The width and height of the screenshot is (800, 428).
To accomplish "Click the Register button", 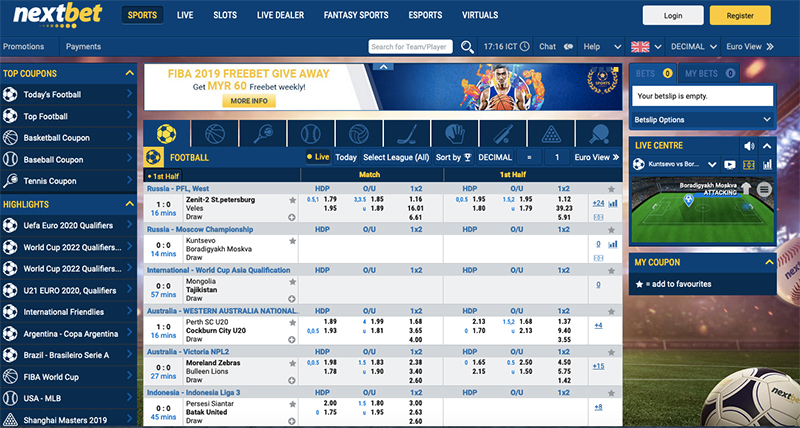I will point(740,15).
